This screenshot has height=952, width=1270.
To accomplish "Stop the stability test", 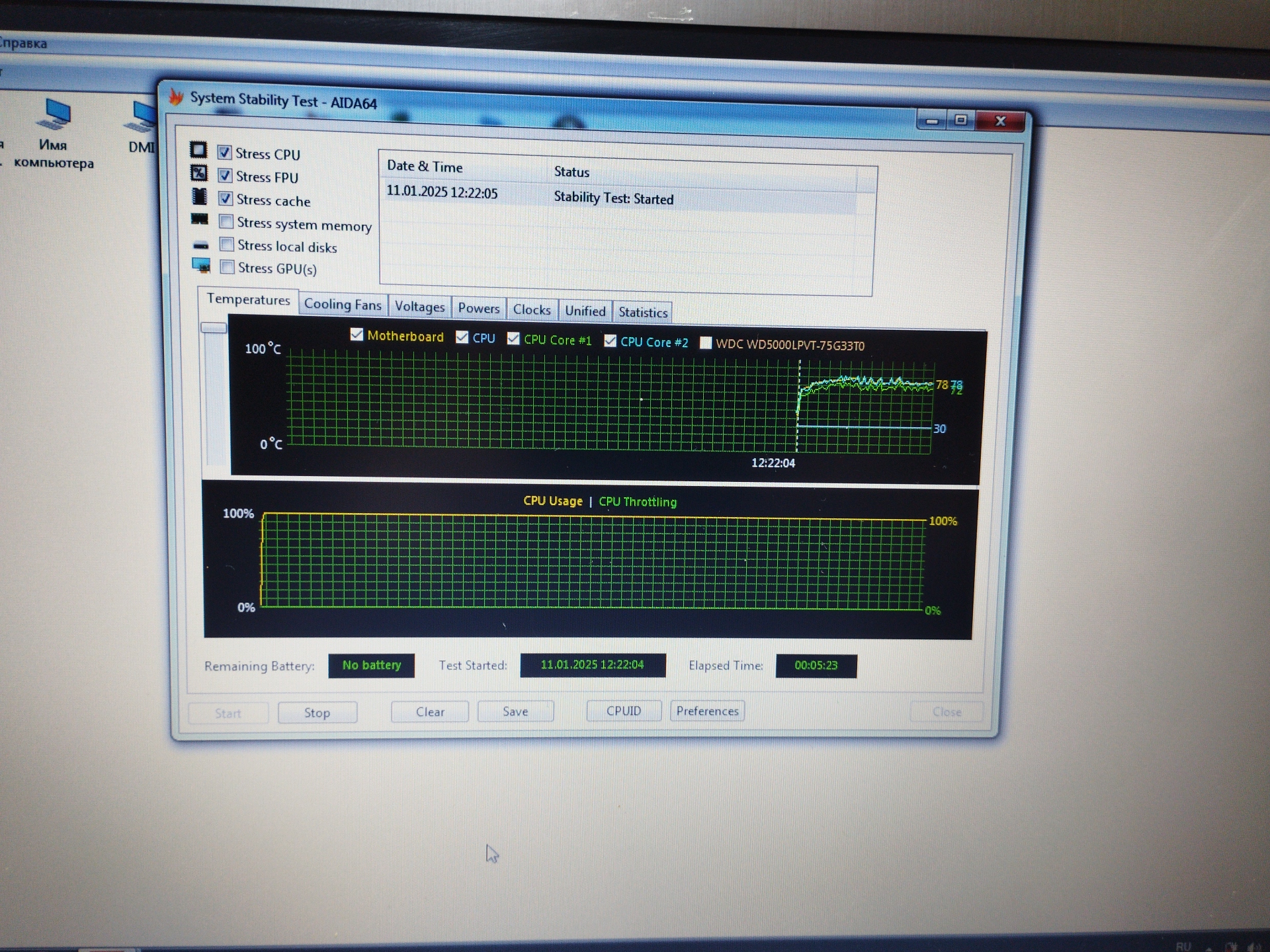I will point(317,713).
